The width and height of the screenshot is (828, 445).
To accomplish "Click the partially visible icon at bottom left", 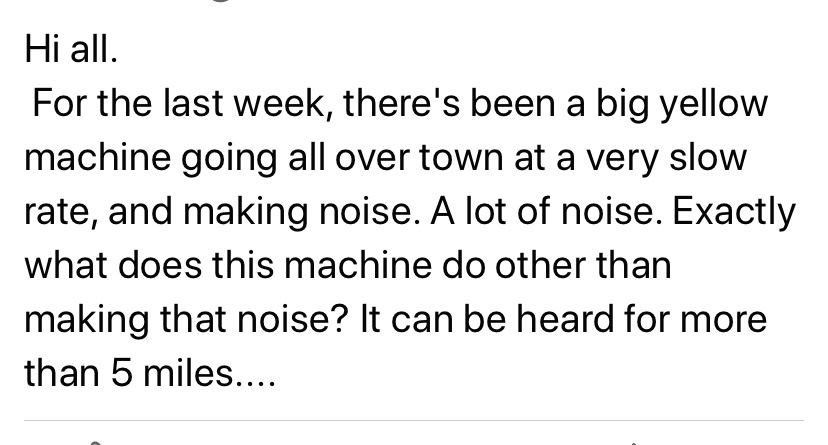I will click(95, 440).
